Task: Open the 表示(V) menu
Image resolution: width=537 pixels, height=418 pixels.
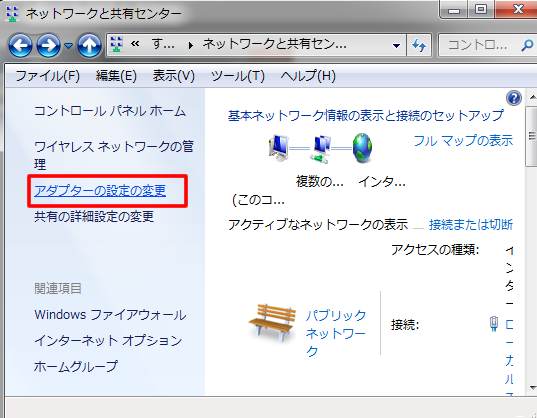Action: tap(174, 76)
